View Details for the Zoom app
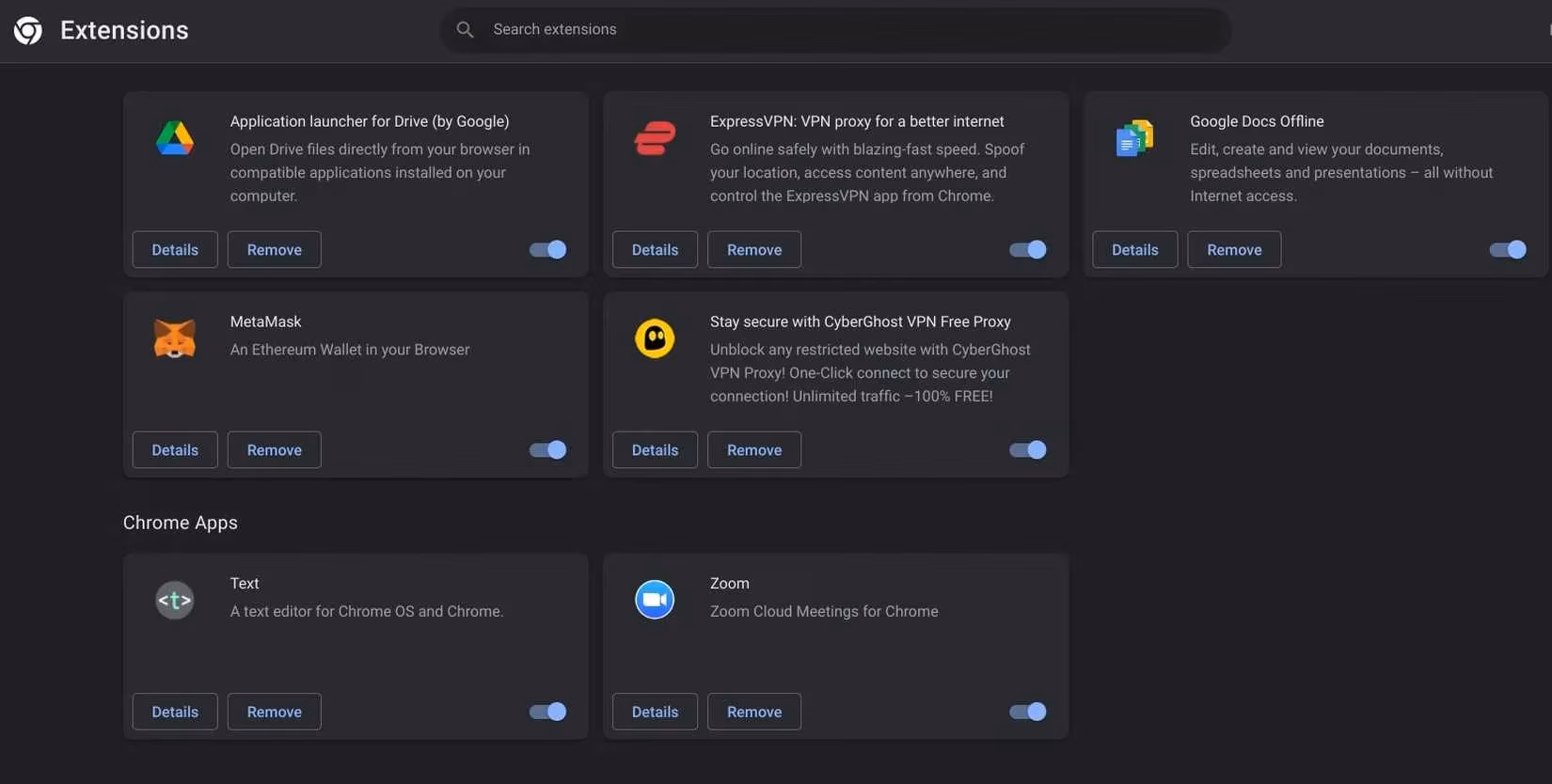1552x784 pixels. 655,712
